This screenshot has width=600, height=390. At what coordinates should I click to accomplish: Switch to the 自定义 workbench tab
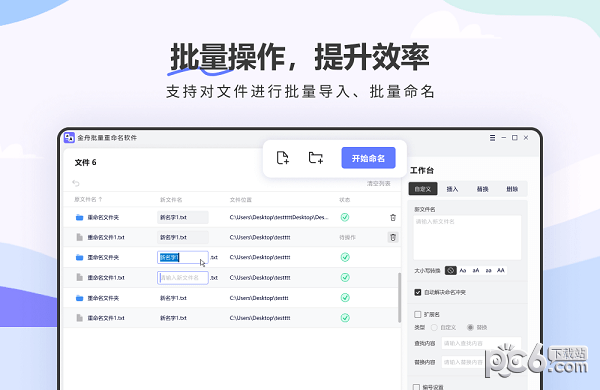(x=423, y=189)
